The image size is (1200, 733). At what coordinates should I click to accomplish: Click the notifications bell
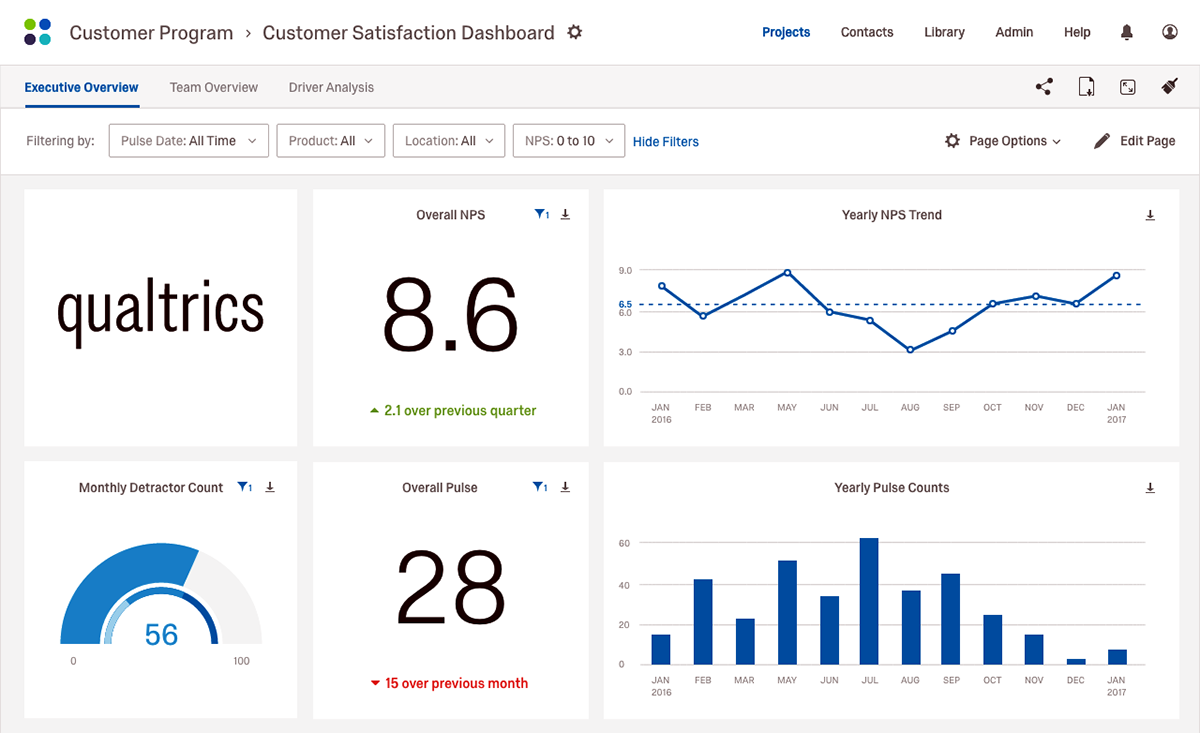(1126, 31)
